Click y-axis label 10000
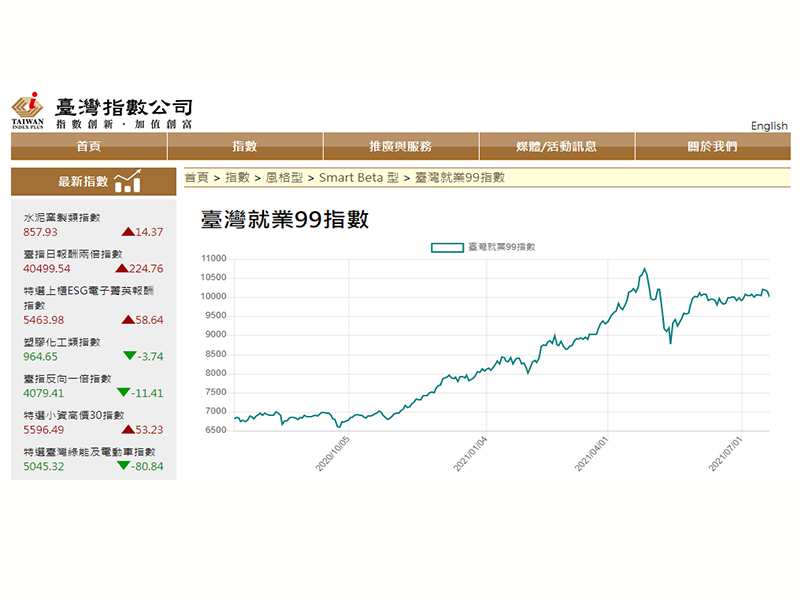Viewport: 800px width, 600px height. (214, 296)
